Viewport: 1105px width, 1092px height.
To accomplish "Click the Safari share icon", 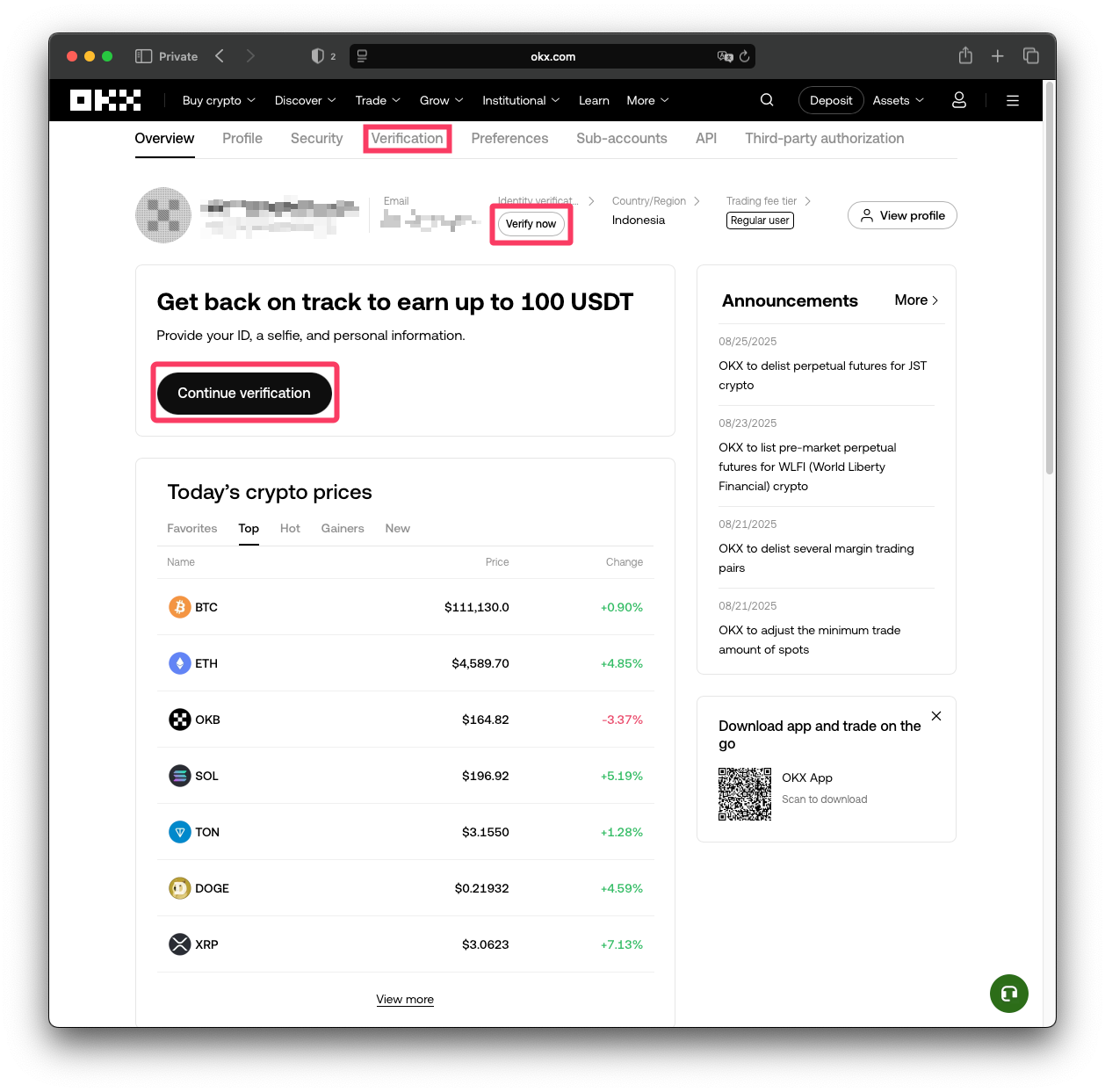I will [x=965, y=56].
